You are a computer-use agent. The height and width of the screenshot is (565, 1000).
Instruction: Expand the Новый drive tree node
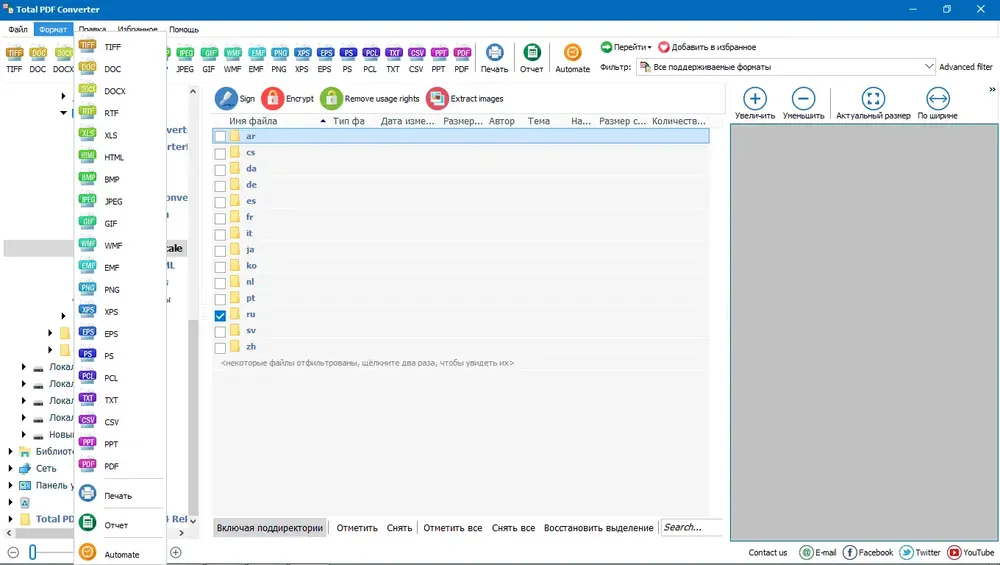pyautogui.click(x=24, y=435)
